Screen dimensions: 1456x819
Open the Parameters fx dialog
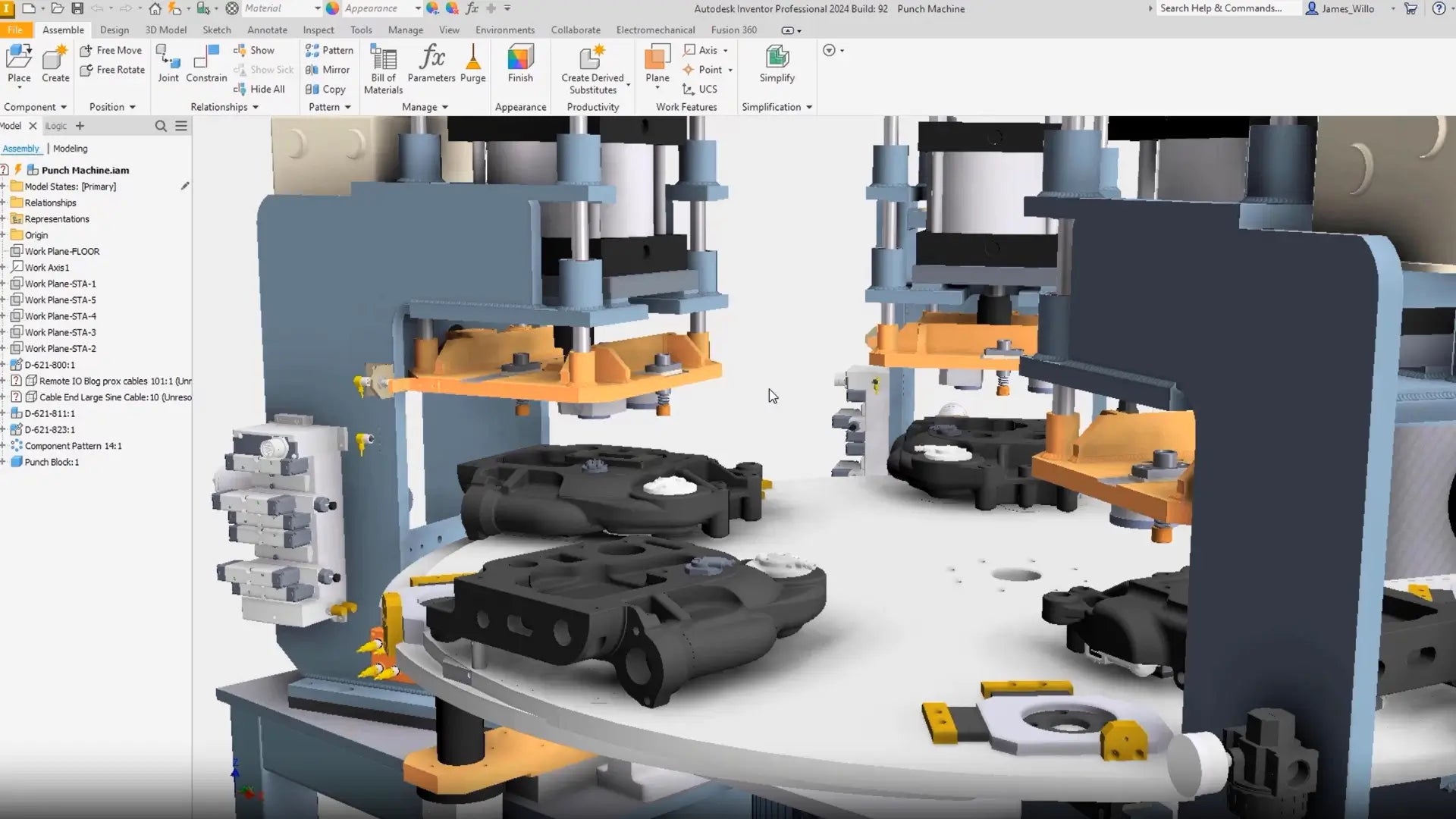[x=431, y=58]
